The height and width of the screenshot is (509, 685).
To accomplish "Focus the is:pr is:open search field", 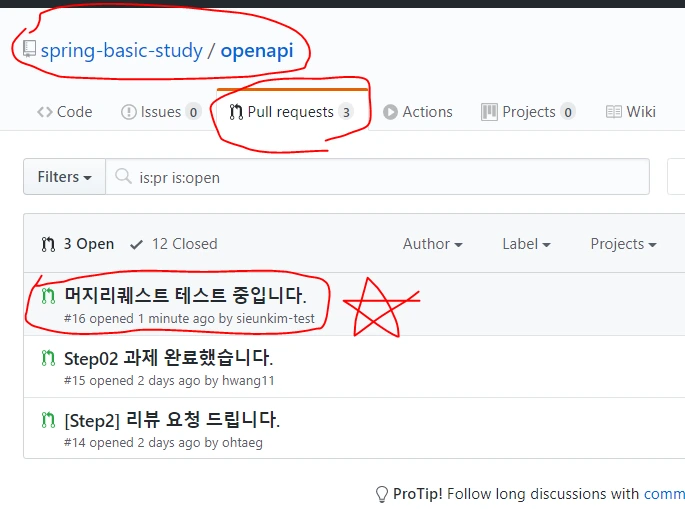I will [377, 177].
